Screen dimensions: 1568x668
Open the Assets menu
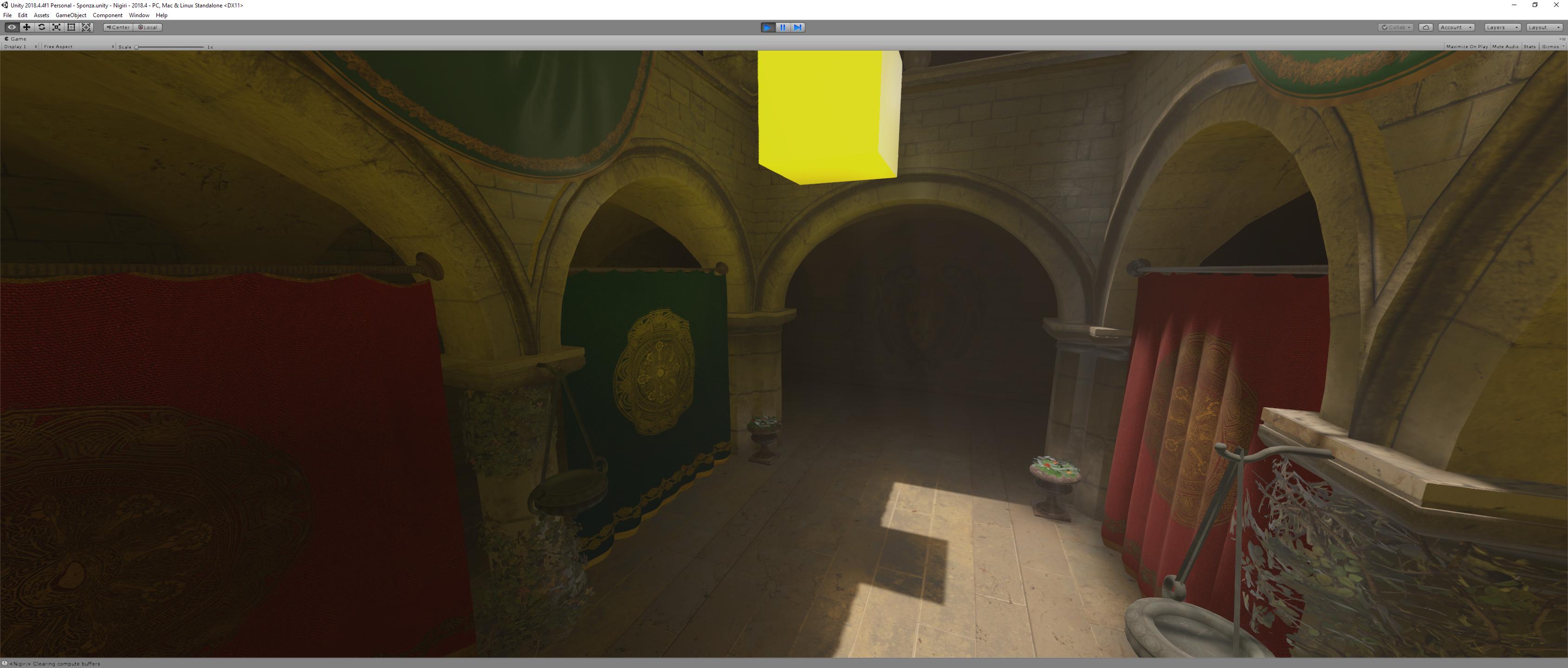coord(41,15)
